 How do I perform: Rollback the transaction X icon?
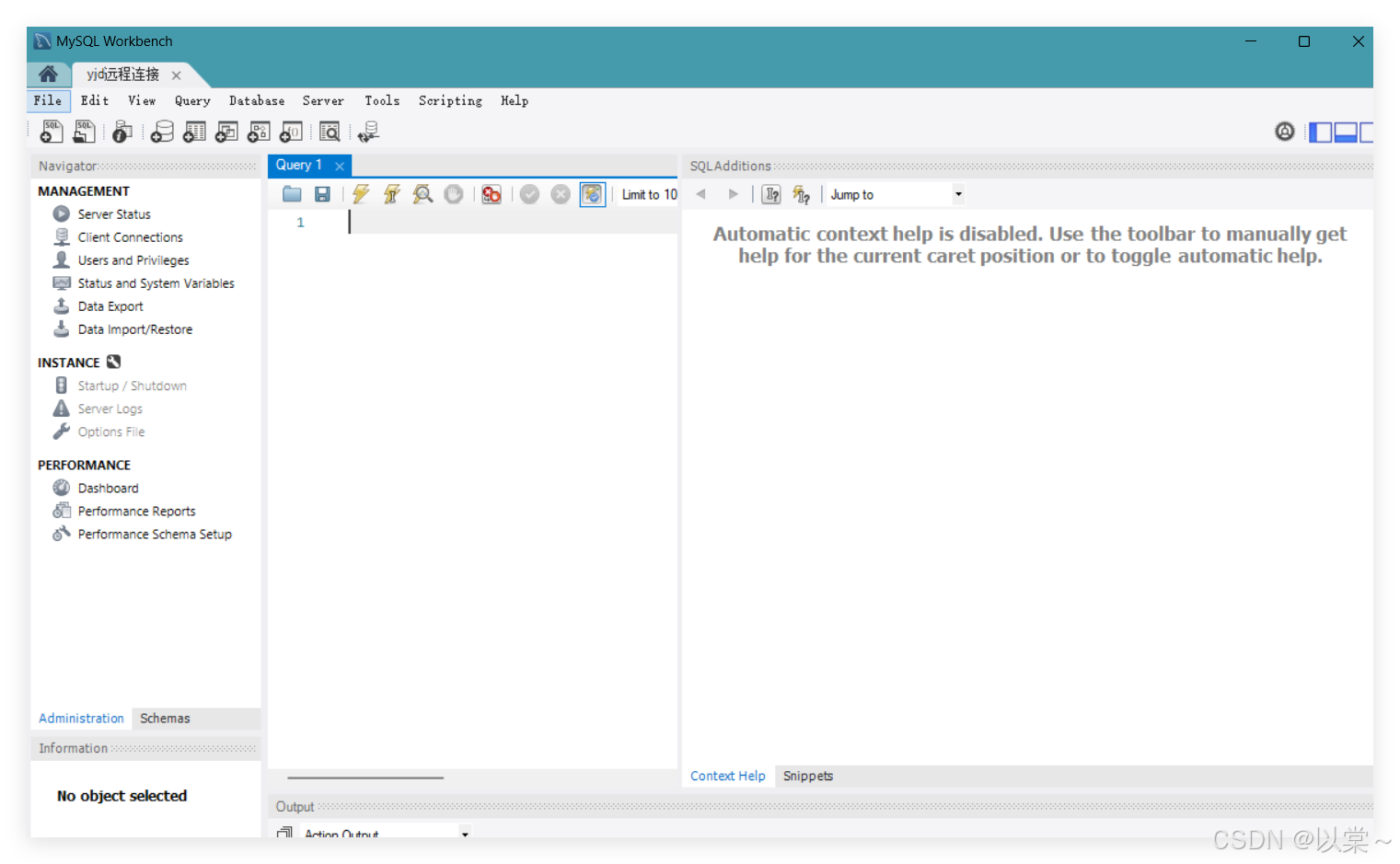[x=561, y=194]
